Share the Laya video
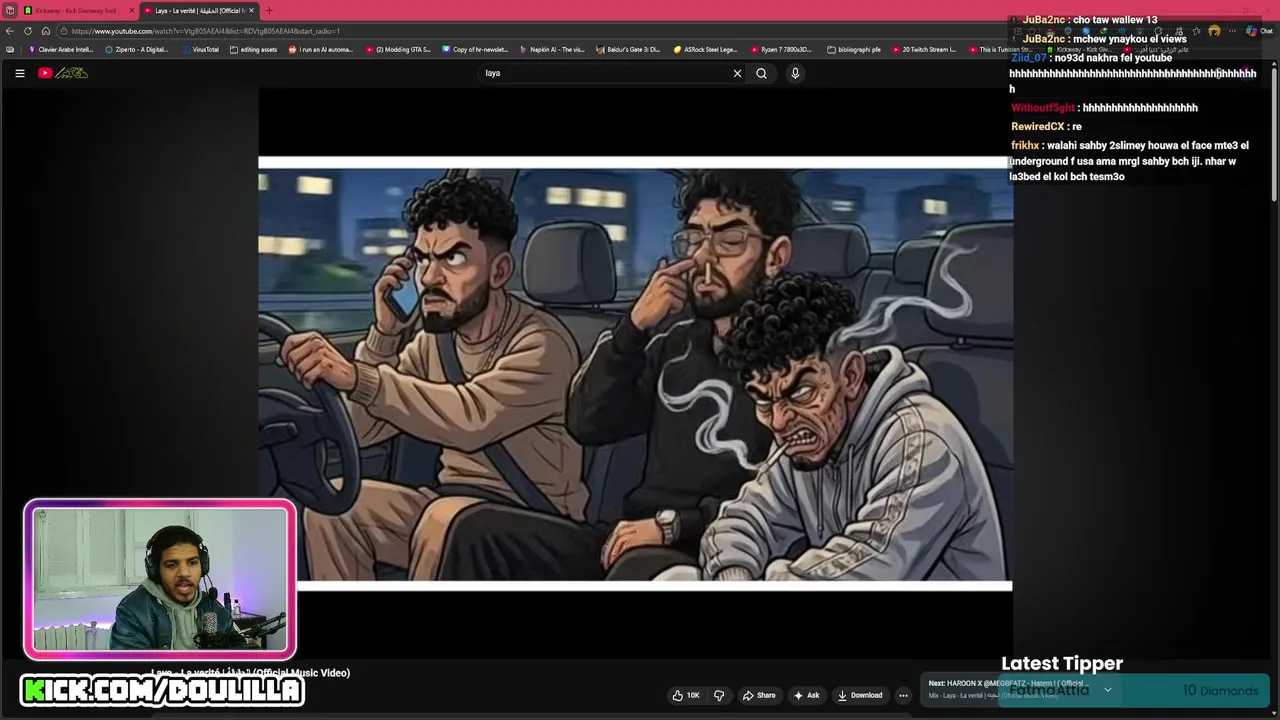The width and height of the screenshot is (1280, 720). tap(759, 695)
